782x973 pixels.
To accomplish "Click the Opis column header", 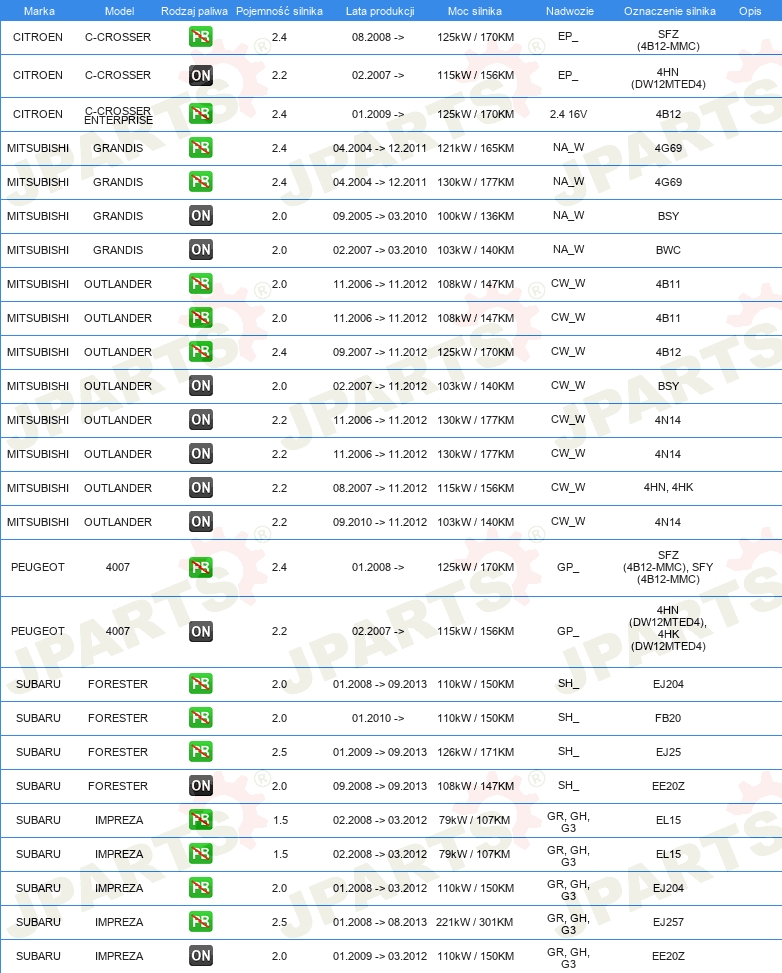I will click(x=750, y=11).
